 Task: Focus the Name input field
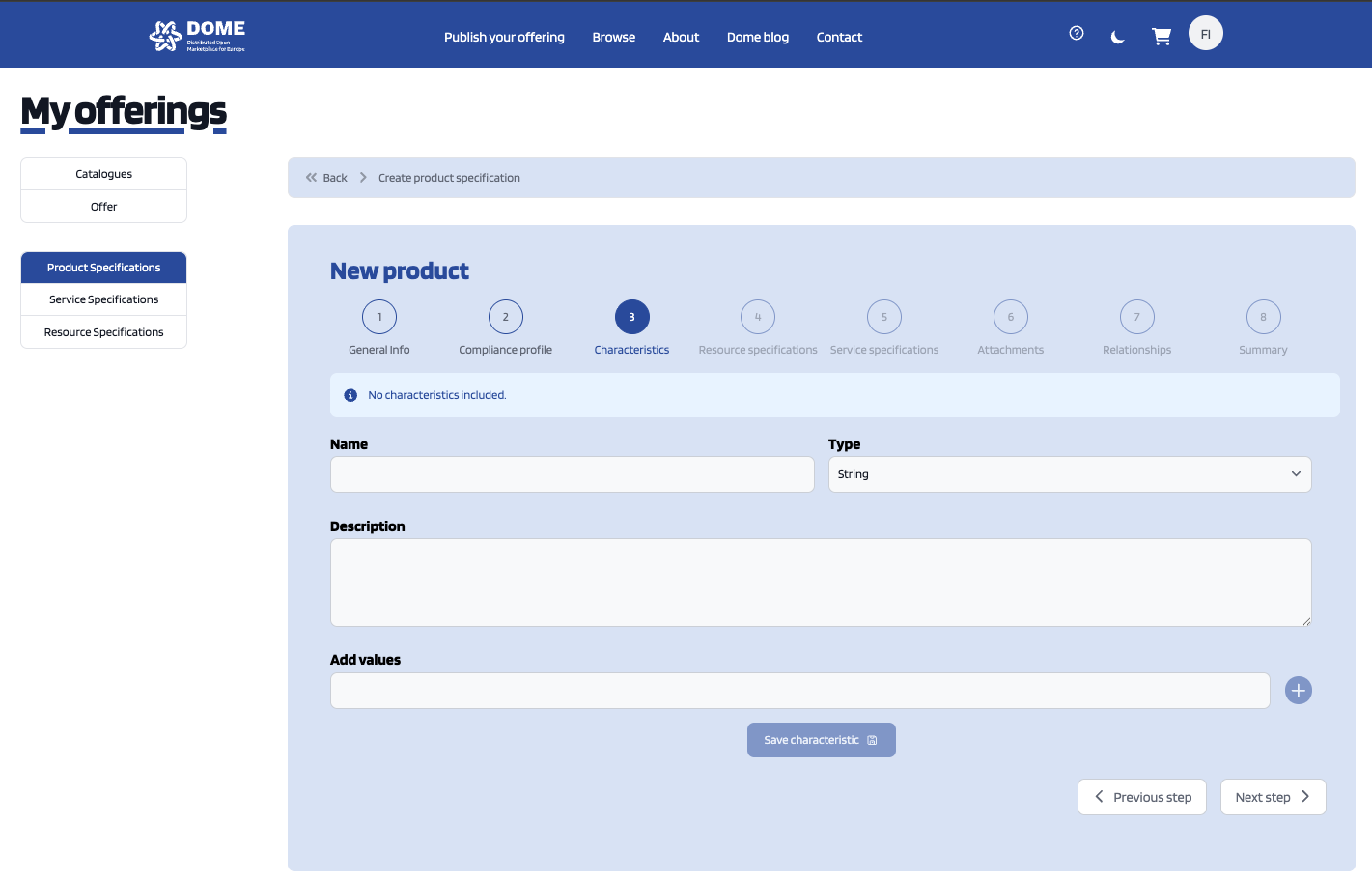(x=572, y=474)
